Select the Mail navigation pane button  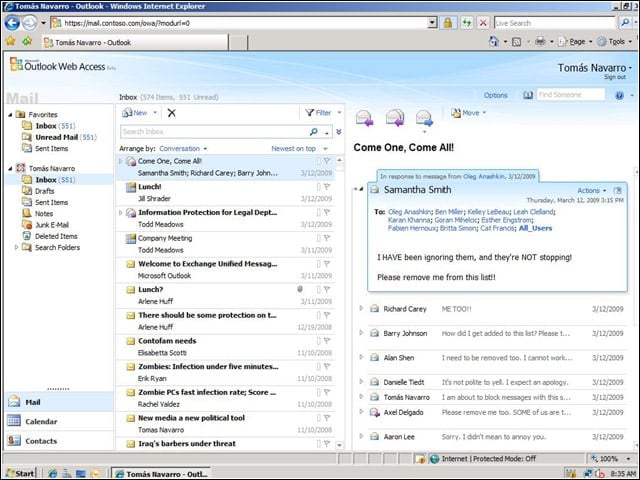[59, 402]
